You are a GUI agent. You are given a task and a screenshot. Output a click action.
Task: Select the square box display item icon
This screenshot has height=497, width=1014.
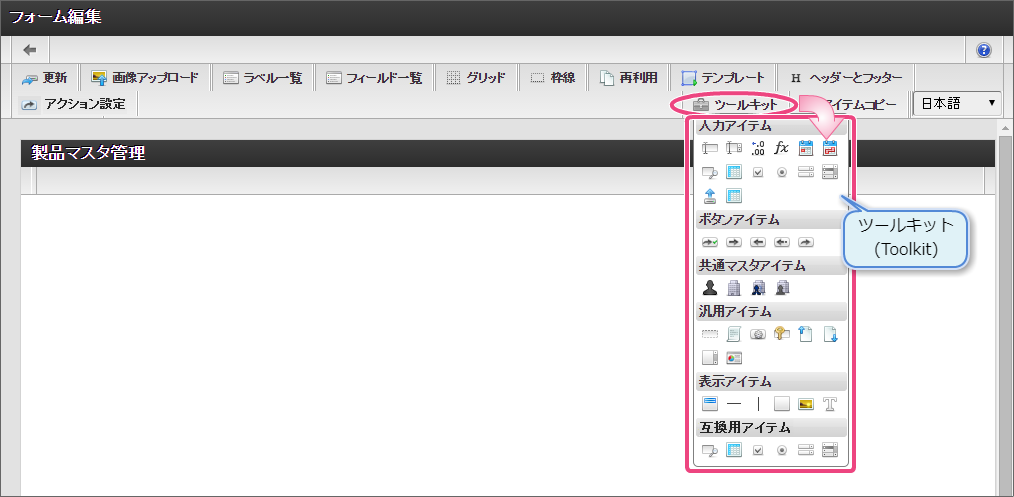[781, 404]
